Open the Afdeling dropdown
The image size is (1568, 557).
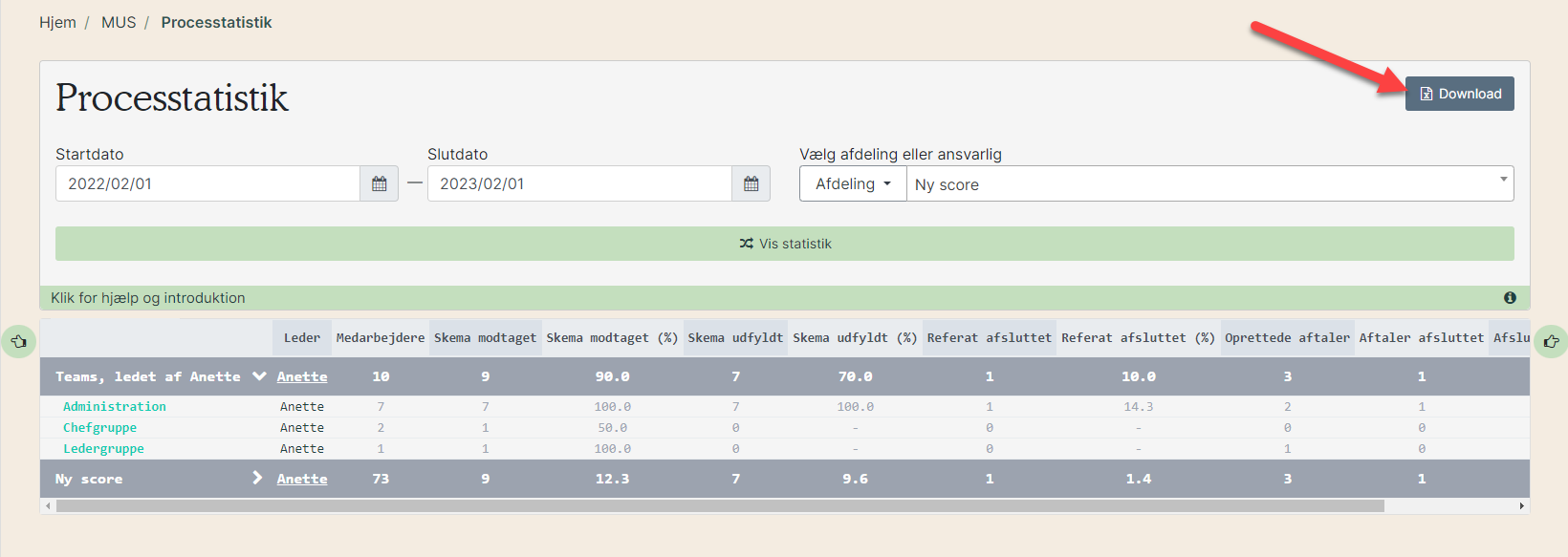(853, 183)
